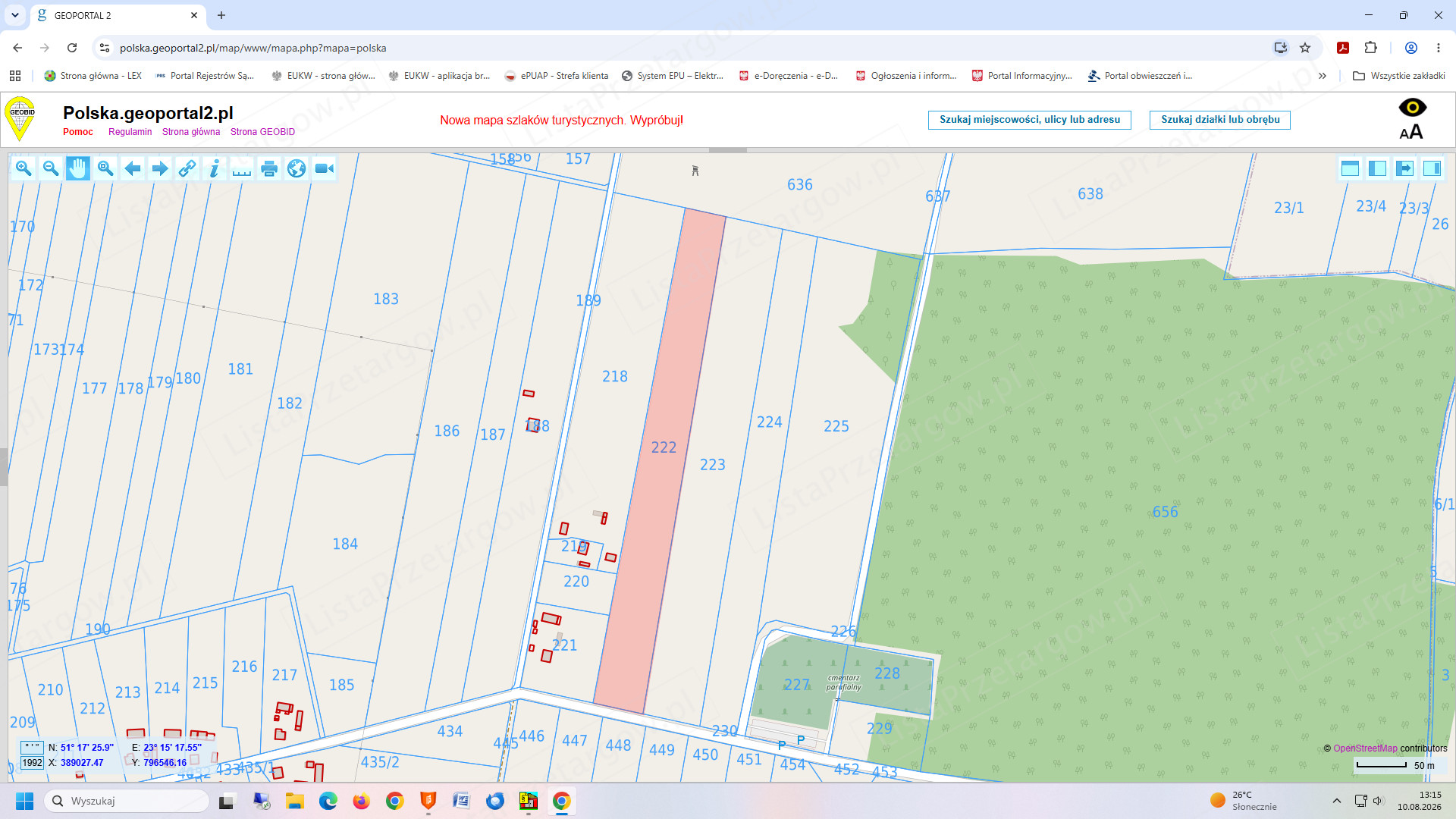1456x819 pixels.
Task: Click the Nowa mapa szlaków turystycznych link
Action: 561,121
